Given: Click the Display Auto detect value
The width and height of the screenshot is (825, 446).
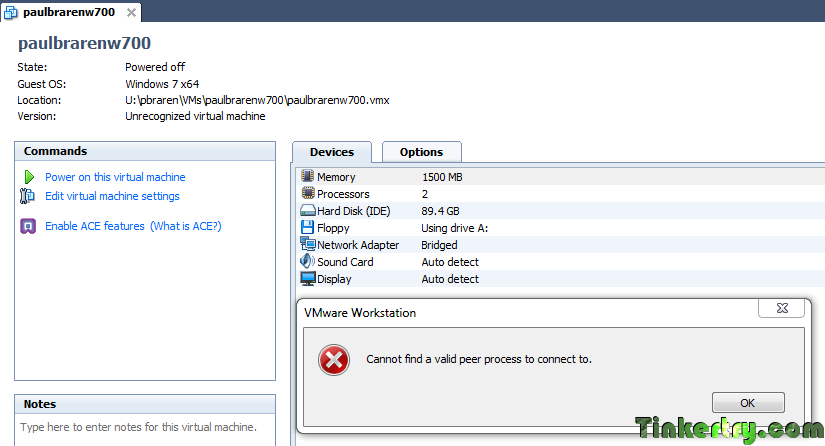Looking at the screenshot, I should click(450, 279).
